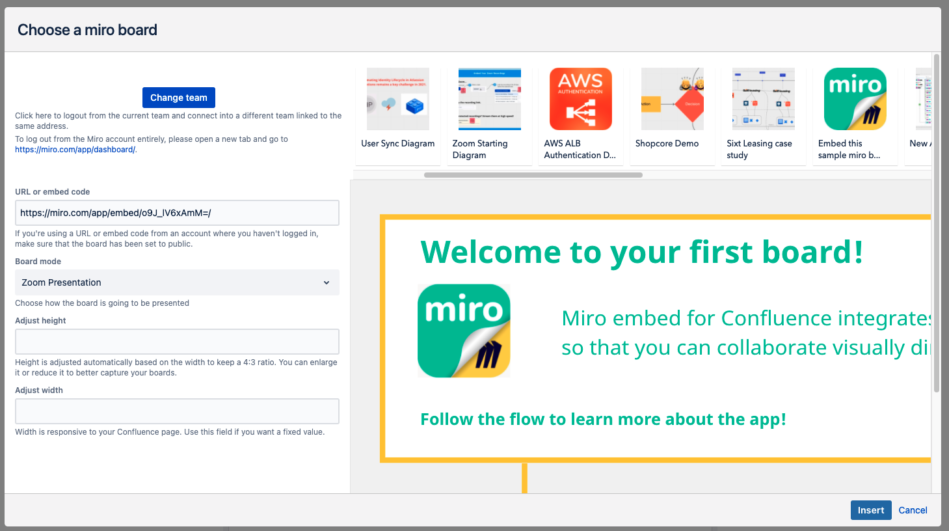Viewport: 949px width, 531px height.
Task: Click the Adjust width input field
Action: point(177,411)
